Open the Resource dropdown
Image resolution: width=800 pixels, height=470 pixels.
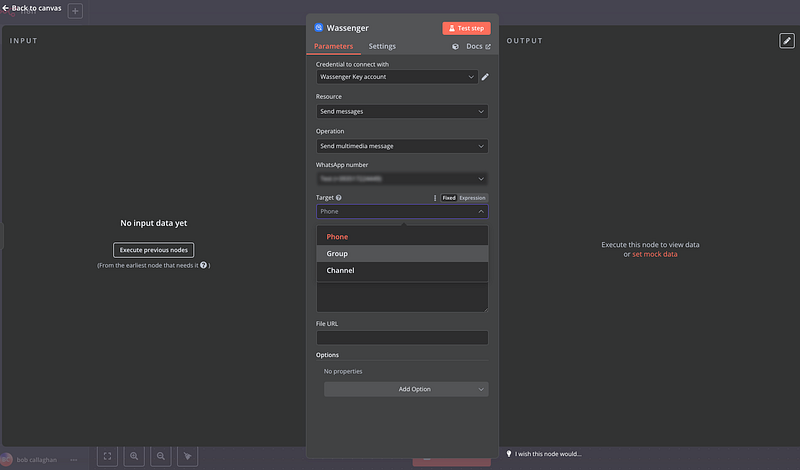pyautogui.click(x=402, y=112)
